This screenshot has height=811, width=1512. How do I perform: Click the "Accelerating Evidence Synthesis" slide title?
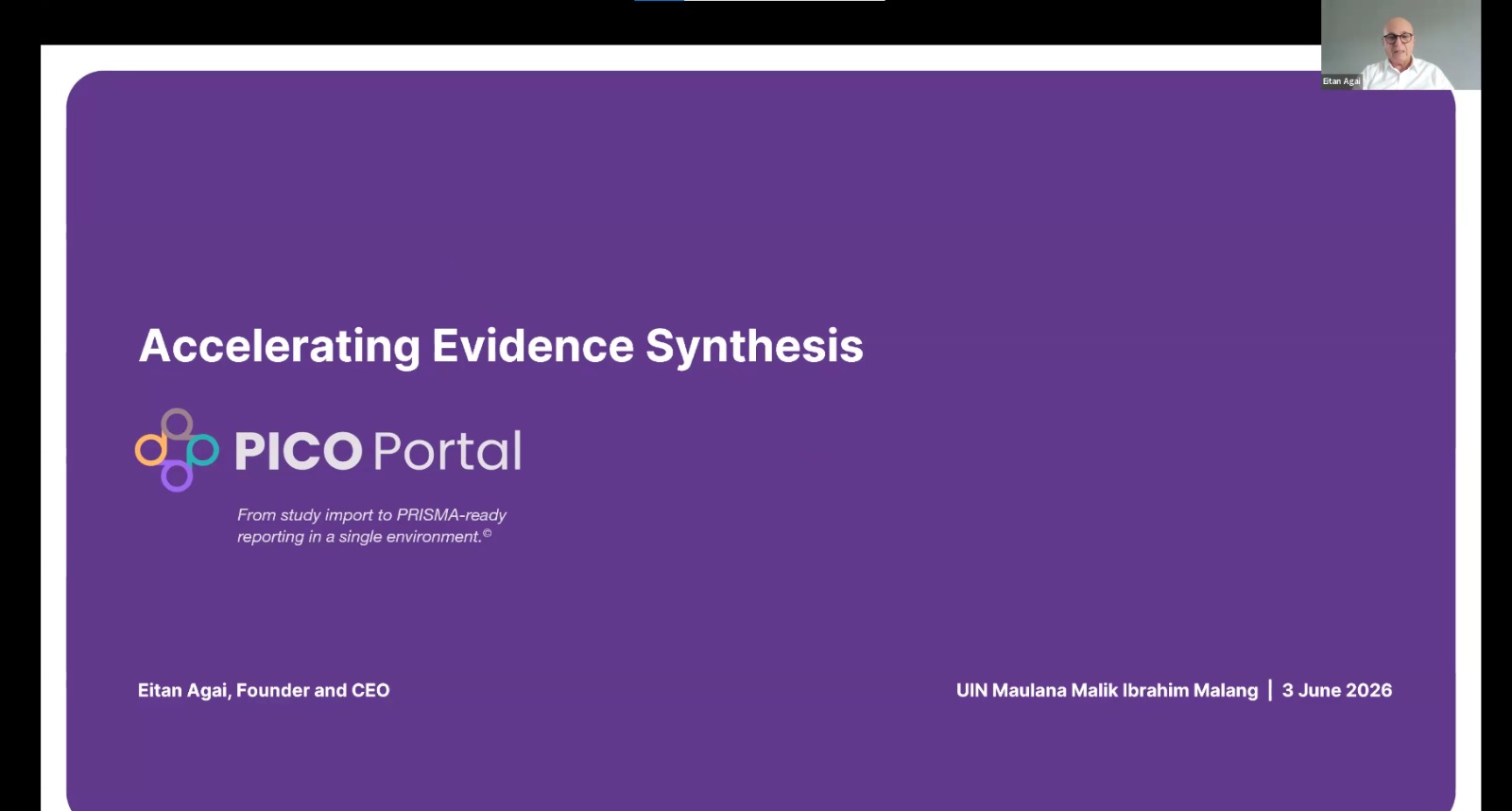pos(501,346)
